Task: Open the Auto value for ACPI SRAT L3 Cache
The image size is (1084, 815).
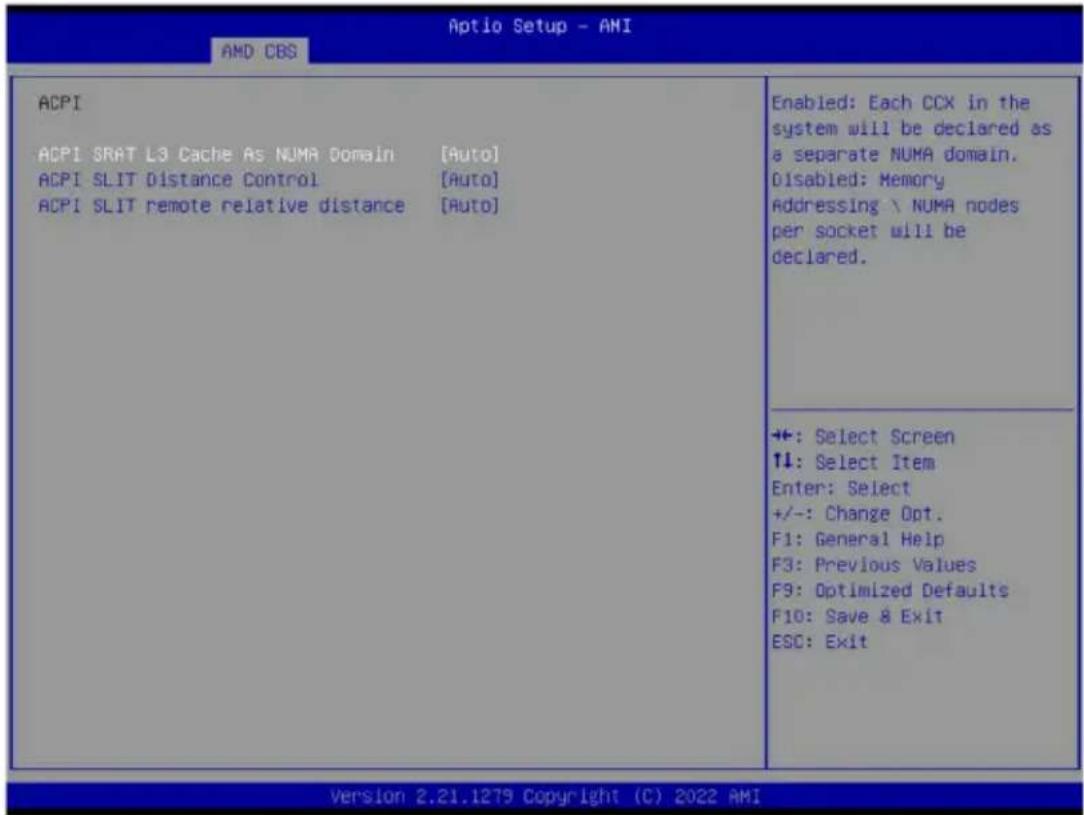Action: 469,154
